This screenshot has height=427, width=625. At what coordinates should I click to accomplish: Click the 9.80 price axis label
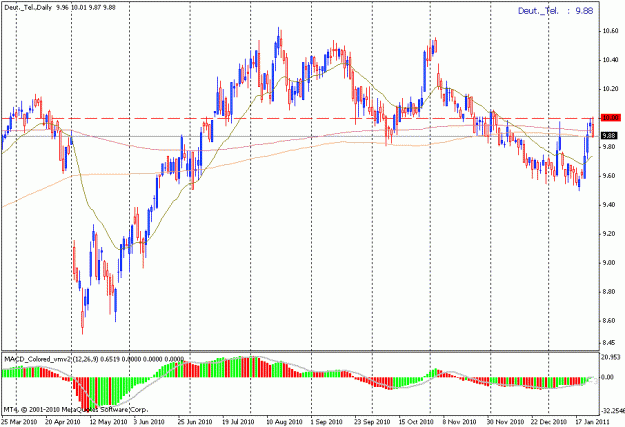(611, 147)
